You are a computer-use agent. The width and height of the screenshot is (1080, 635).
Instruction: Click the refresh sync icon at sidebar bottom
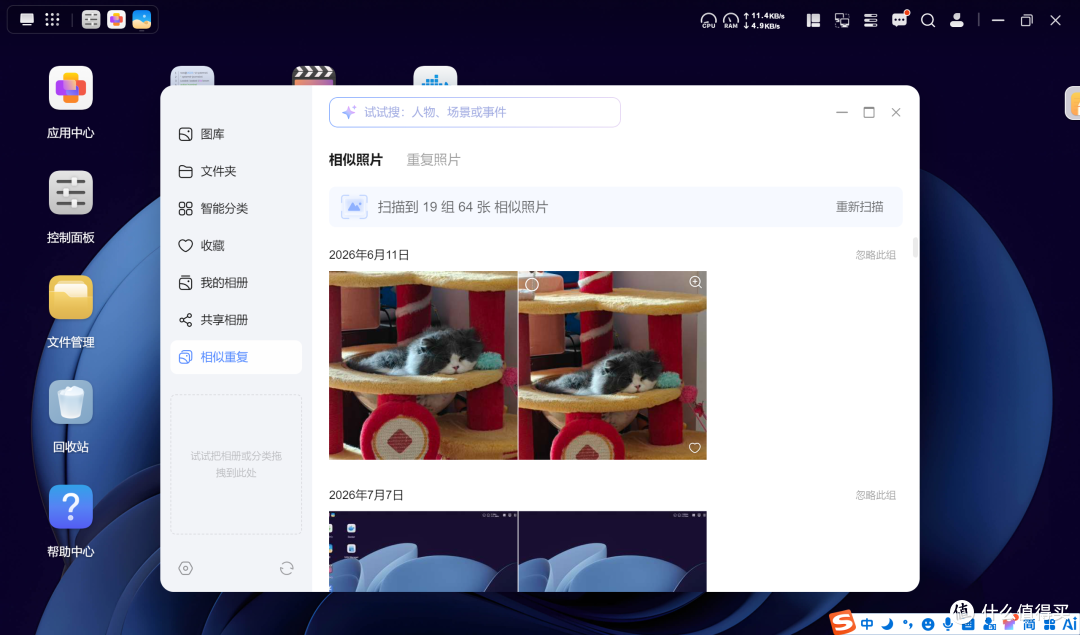(x=287, y=568)
